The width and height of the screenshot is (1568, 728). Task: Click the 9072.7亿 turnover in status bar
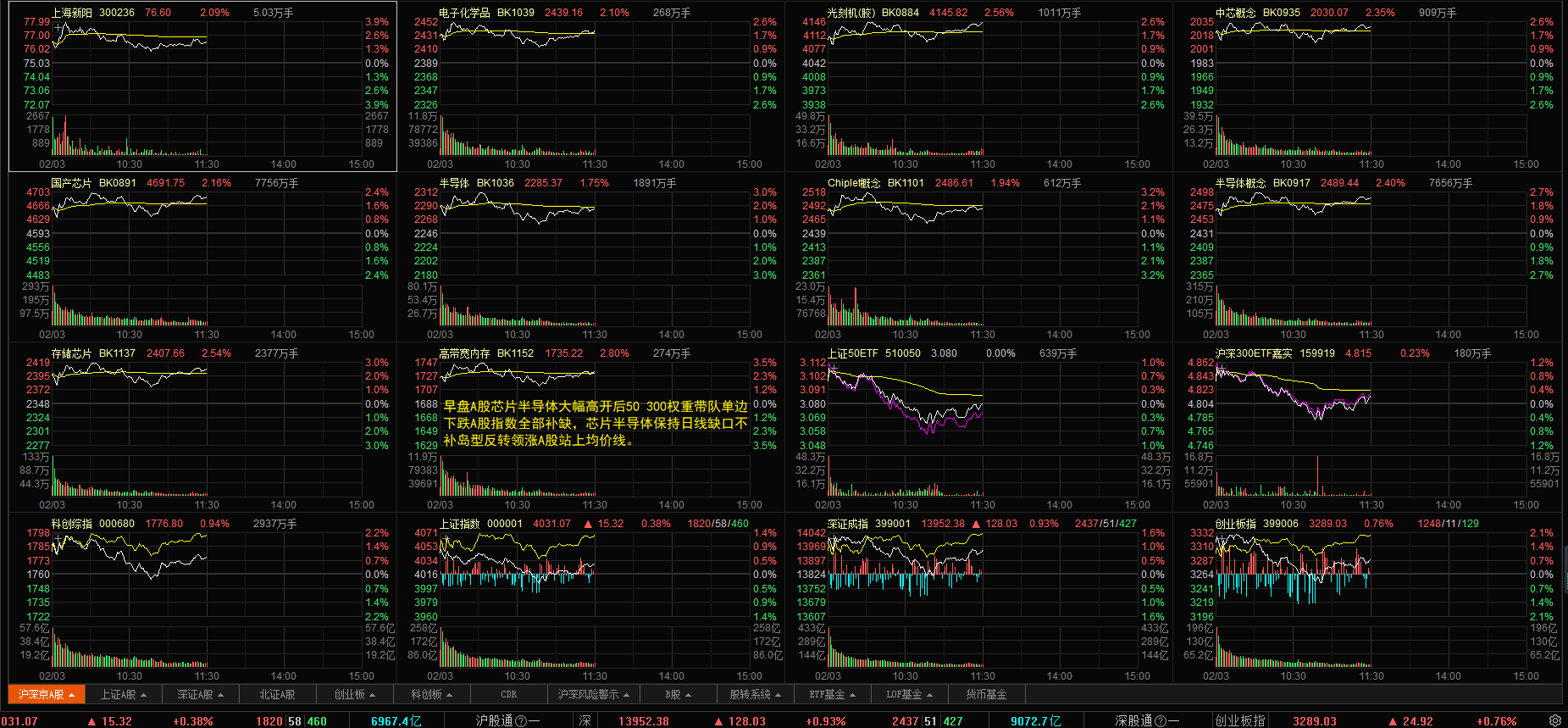pos(1035,721)
